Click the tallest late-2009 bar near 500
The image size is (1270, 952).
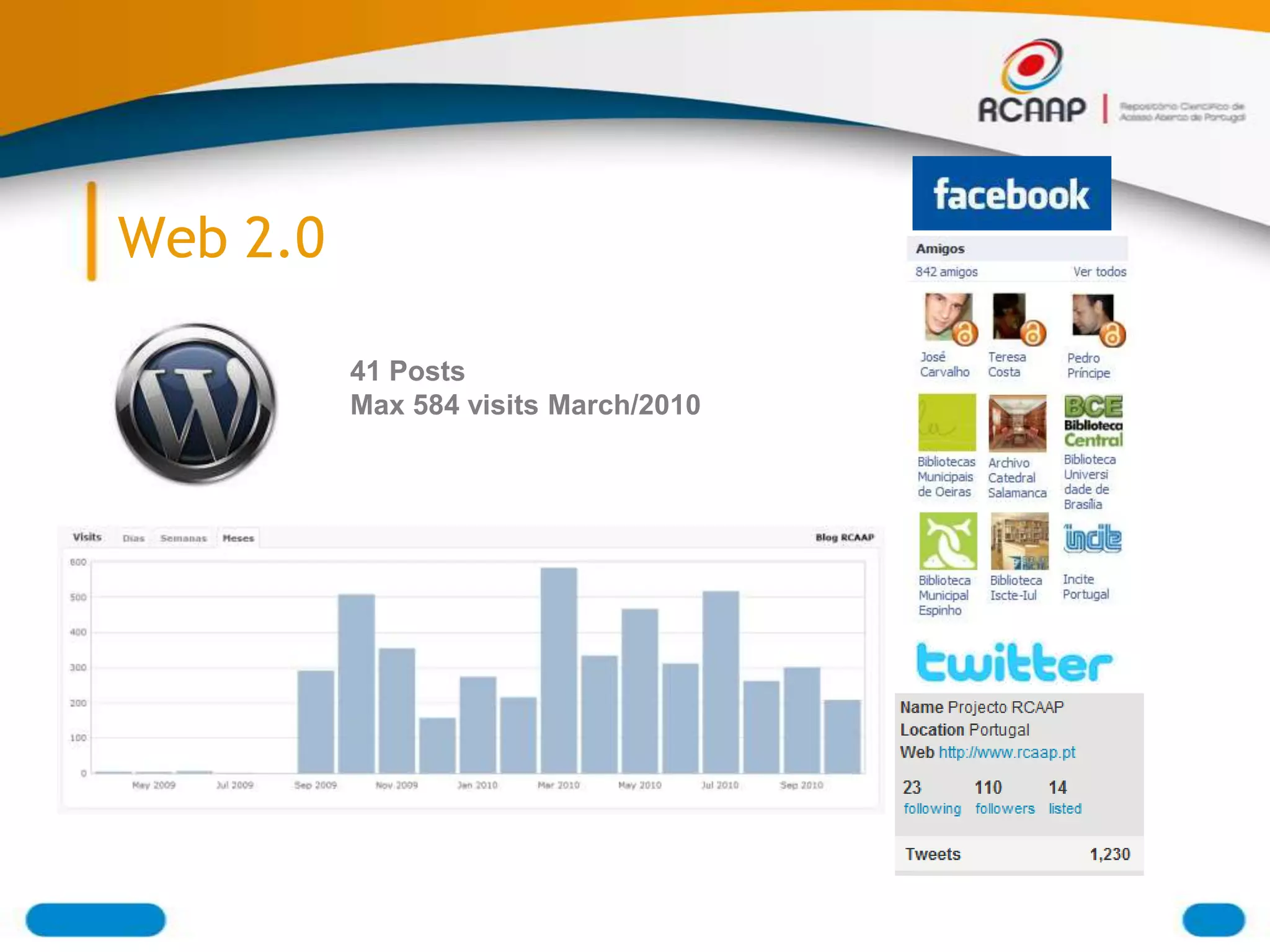coord(357,684)
